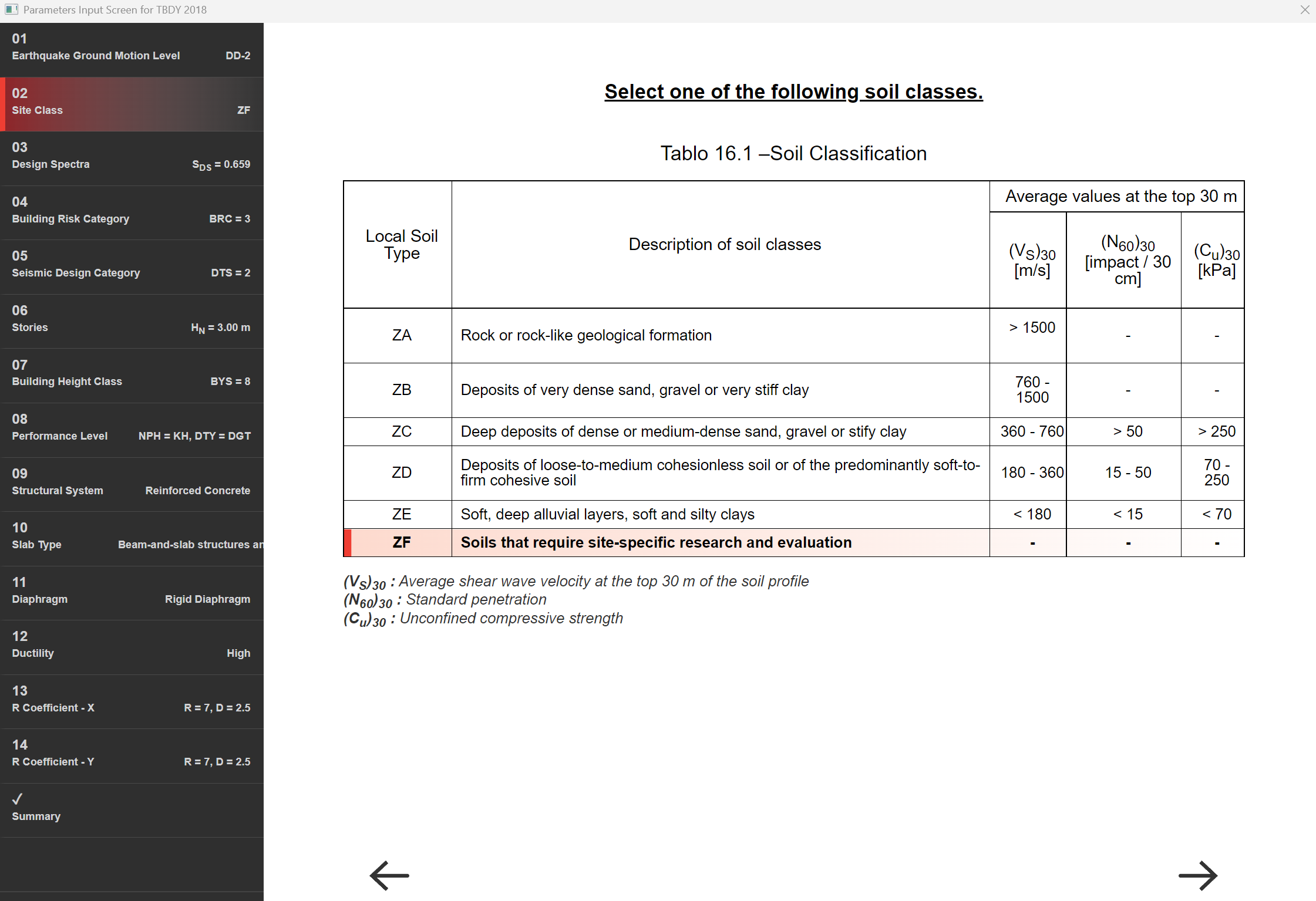
Task: Close the Parameters Input Screen window
Action: 1304,10
